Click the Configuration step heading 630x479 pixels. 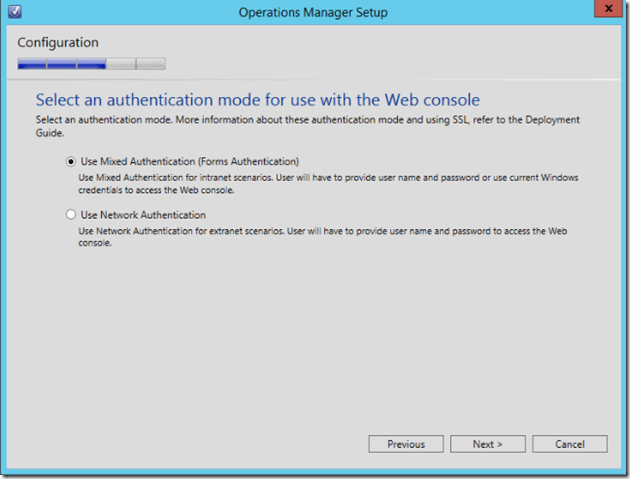pyautogui.click(x=58, y=43)
